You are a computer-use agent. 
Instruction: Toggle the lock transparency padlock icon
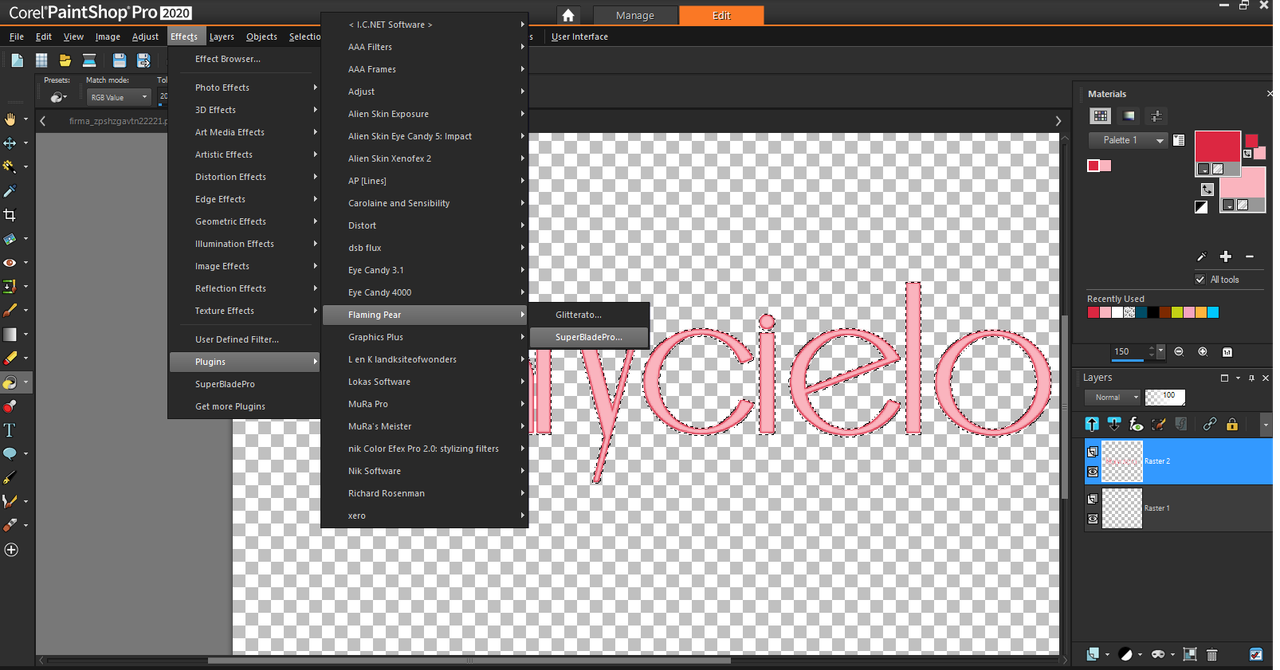(1232, 424)
